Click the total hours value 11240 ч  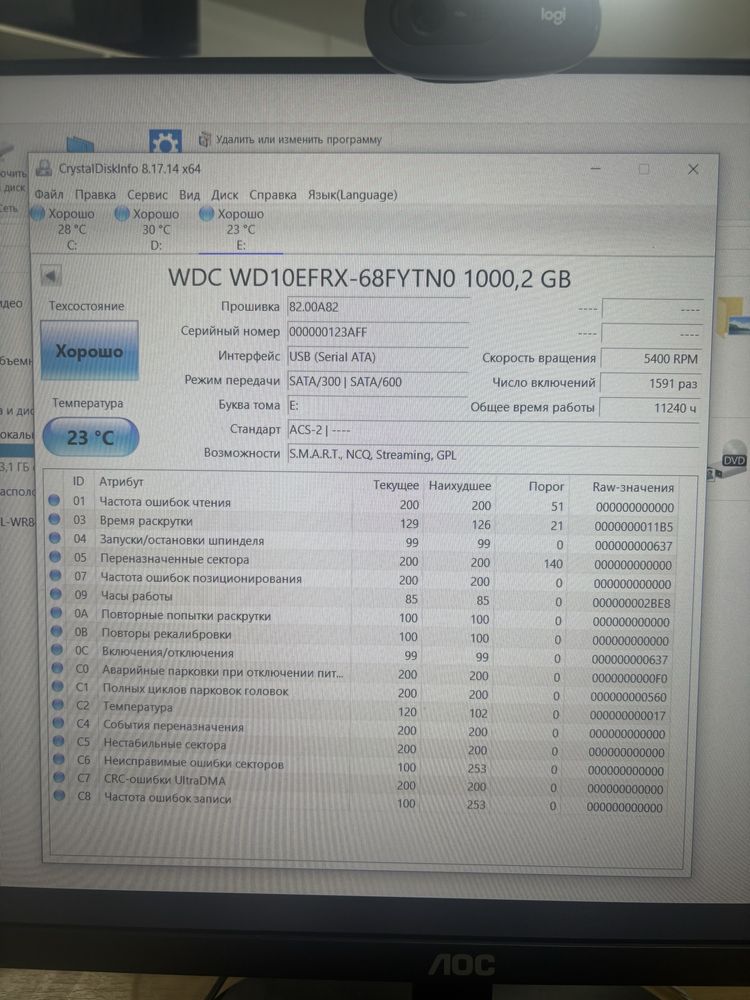tap(650, 408)
